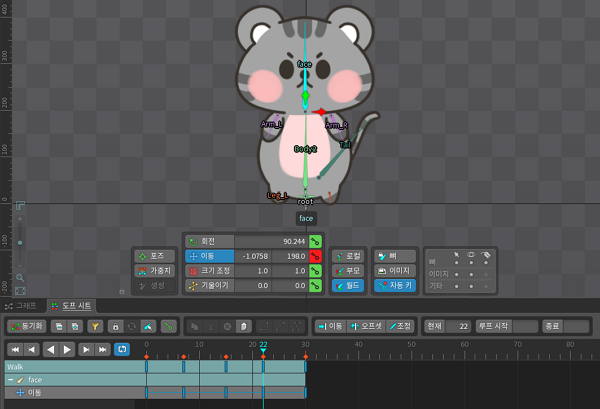600x409 pixels.
Task: Click the cut keys scissors icon
Action: tap(211, 326)
